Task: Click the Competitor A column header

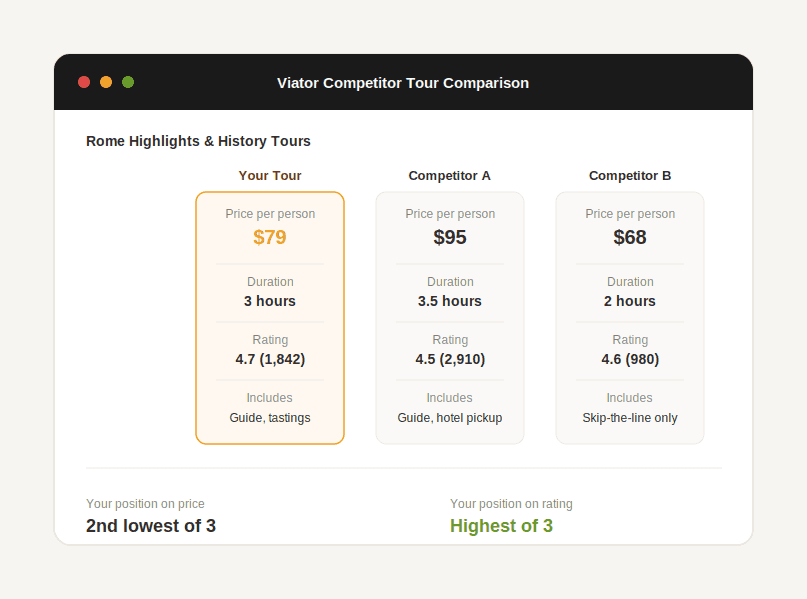Action: pyautogui.click(x=449, y=175)
